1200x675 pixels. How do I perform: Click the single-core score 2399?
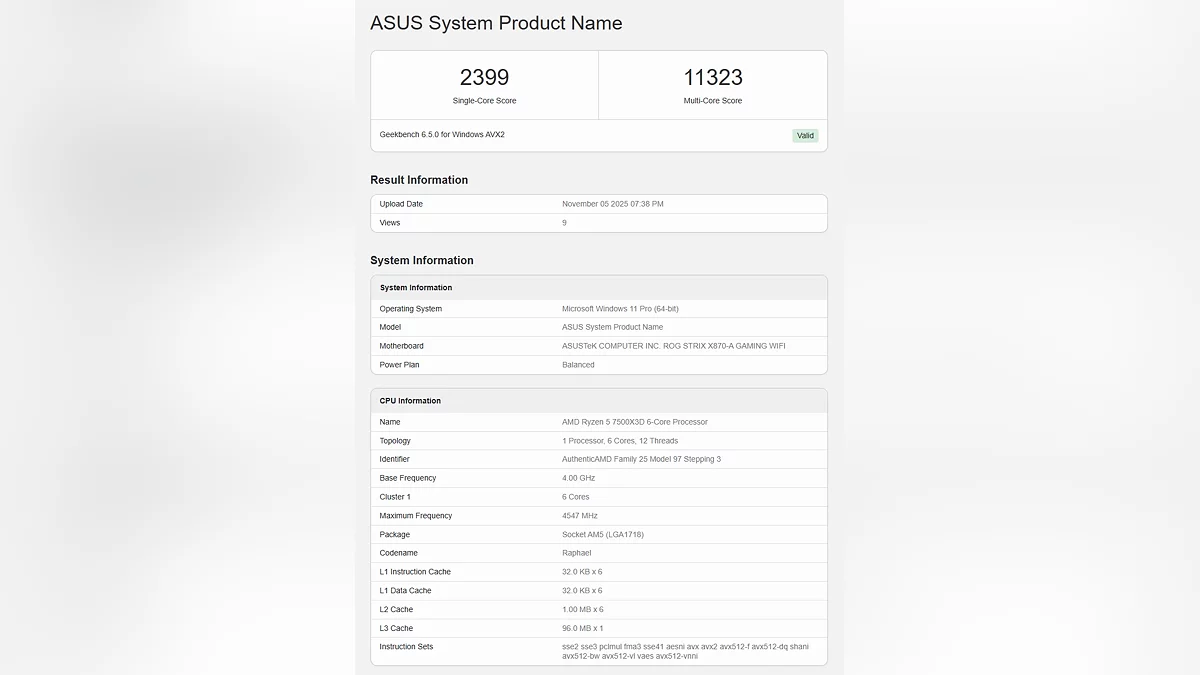coord(484,78)
